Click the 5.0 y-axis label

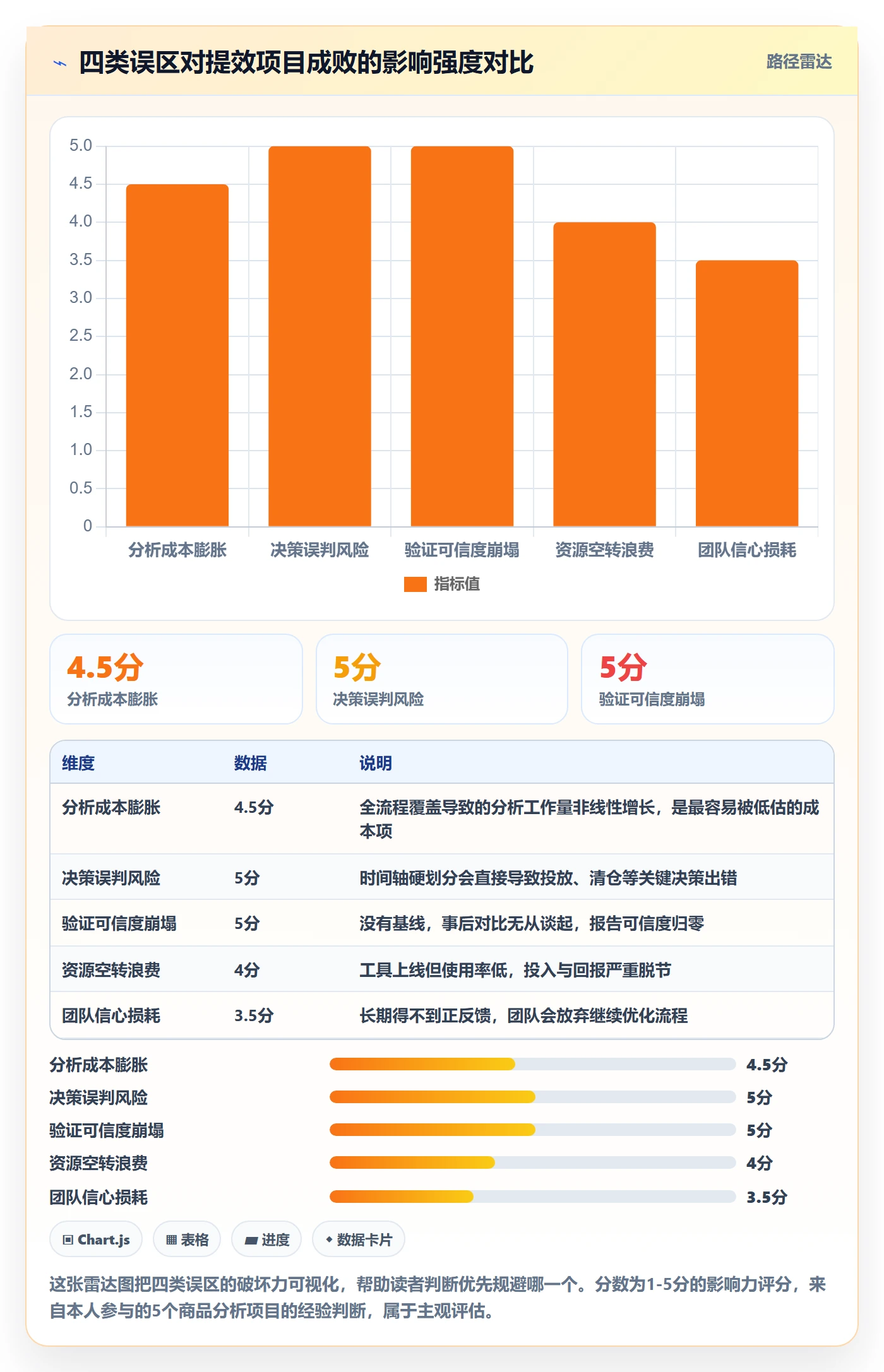(81, 146)
